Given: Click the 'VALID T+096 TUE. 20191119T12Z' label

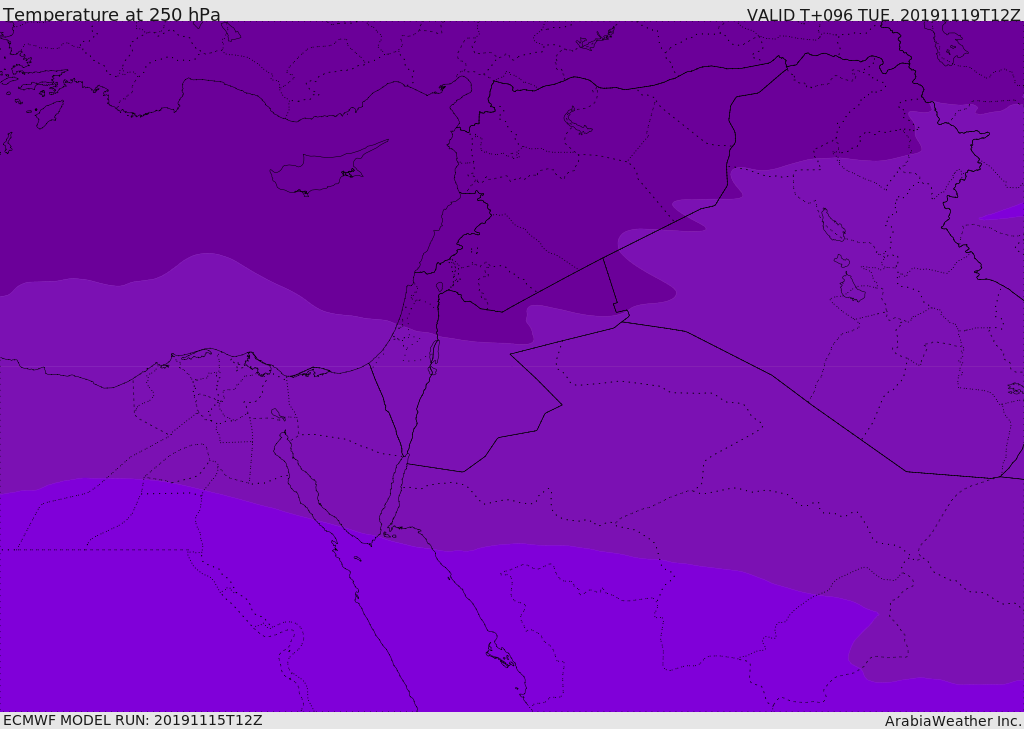Looking at the screenshot, I should (x=884, y=15).
